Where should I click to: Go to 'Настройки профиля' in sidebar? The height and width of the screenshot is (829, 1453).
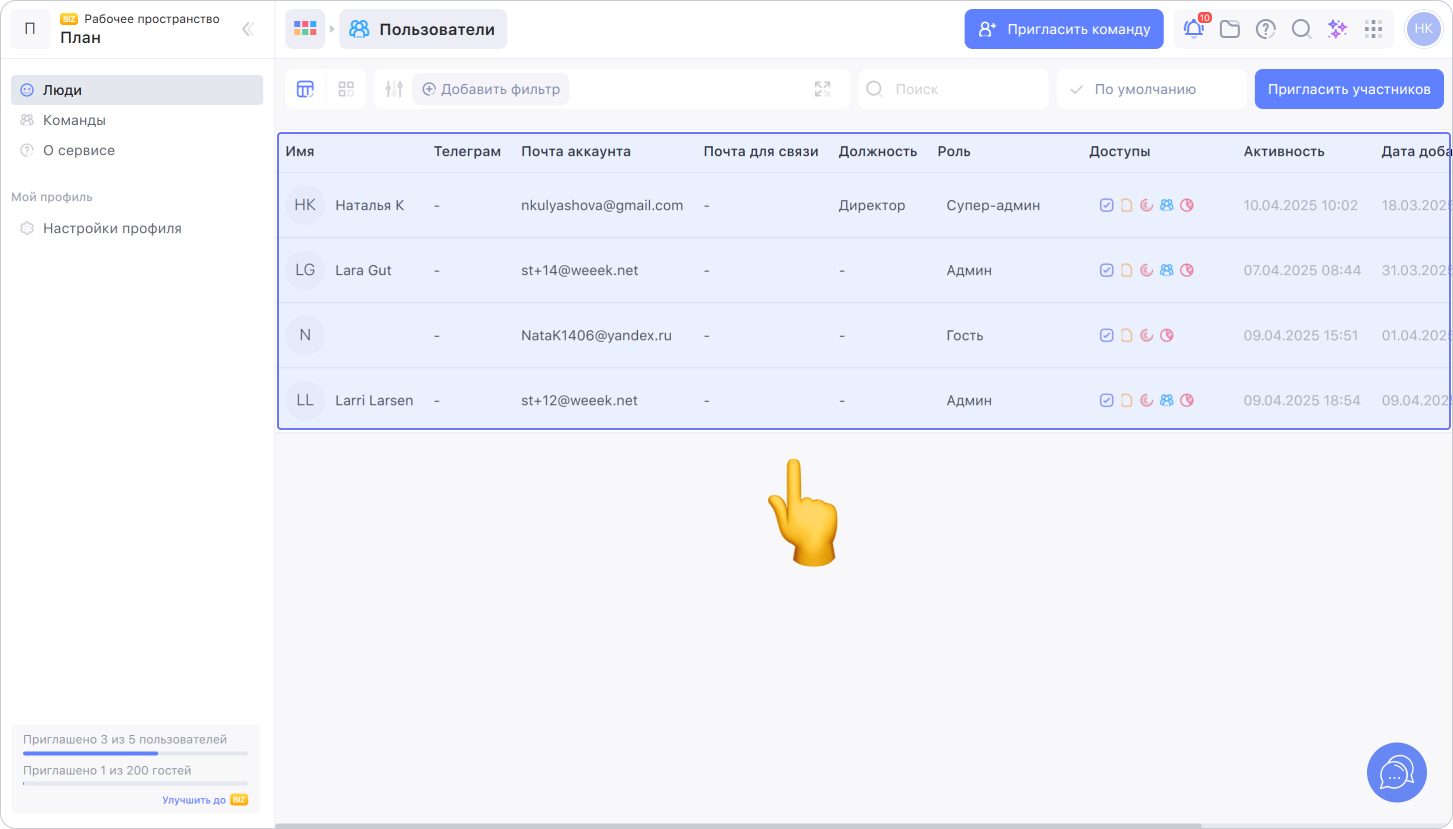pyautogui.click(x=112, y=228)
